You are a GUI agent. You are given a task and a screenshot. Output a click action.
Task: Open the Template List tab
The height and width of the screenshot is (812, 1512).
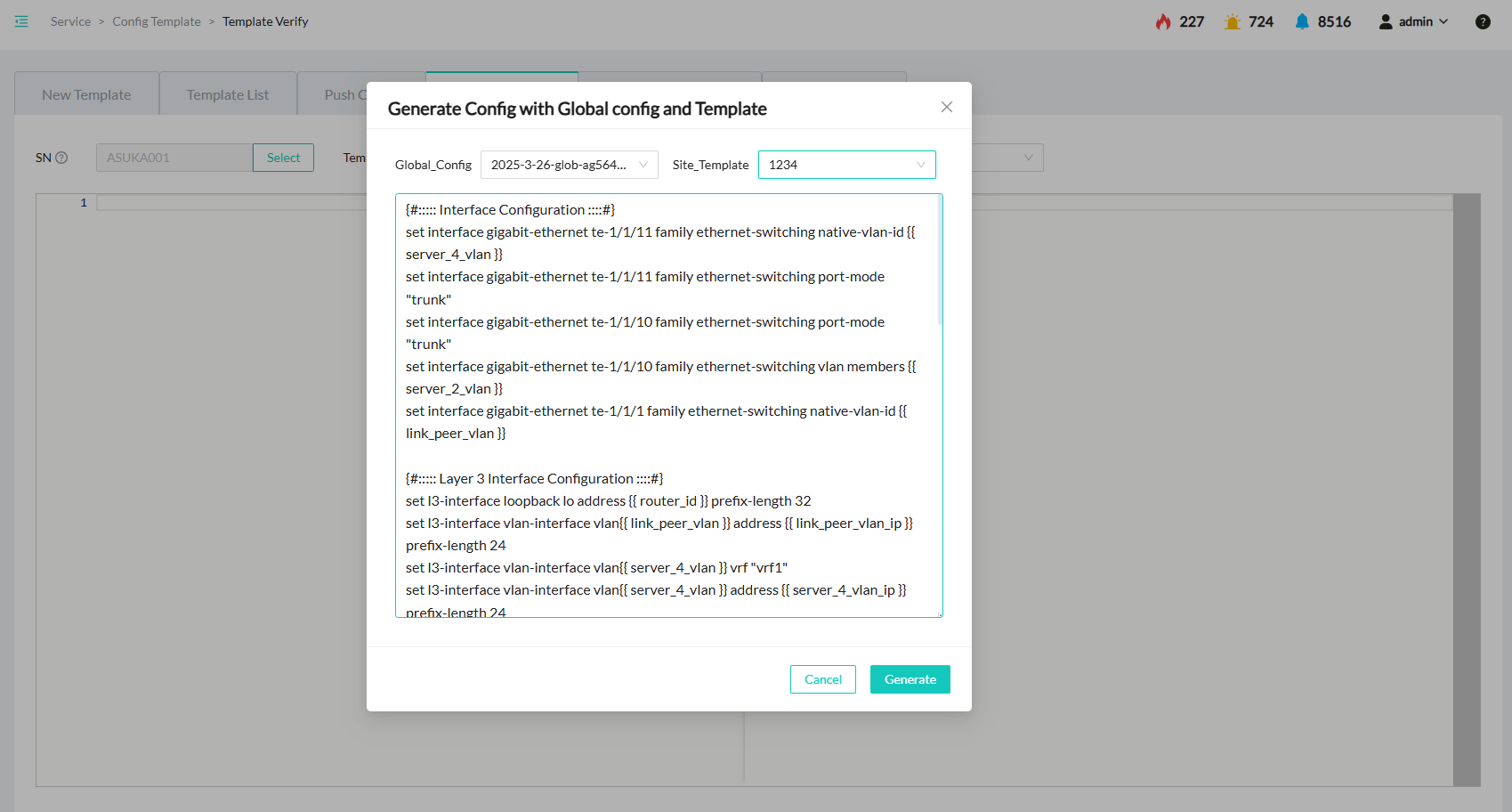(228, 94)
